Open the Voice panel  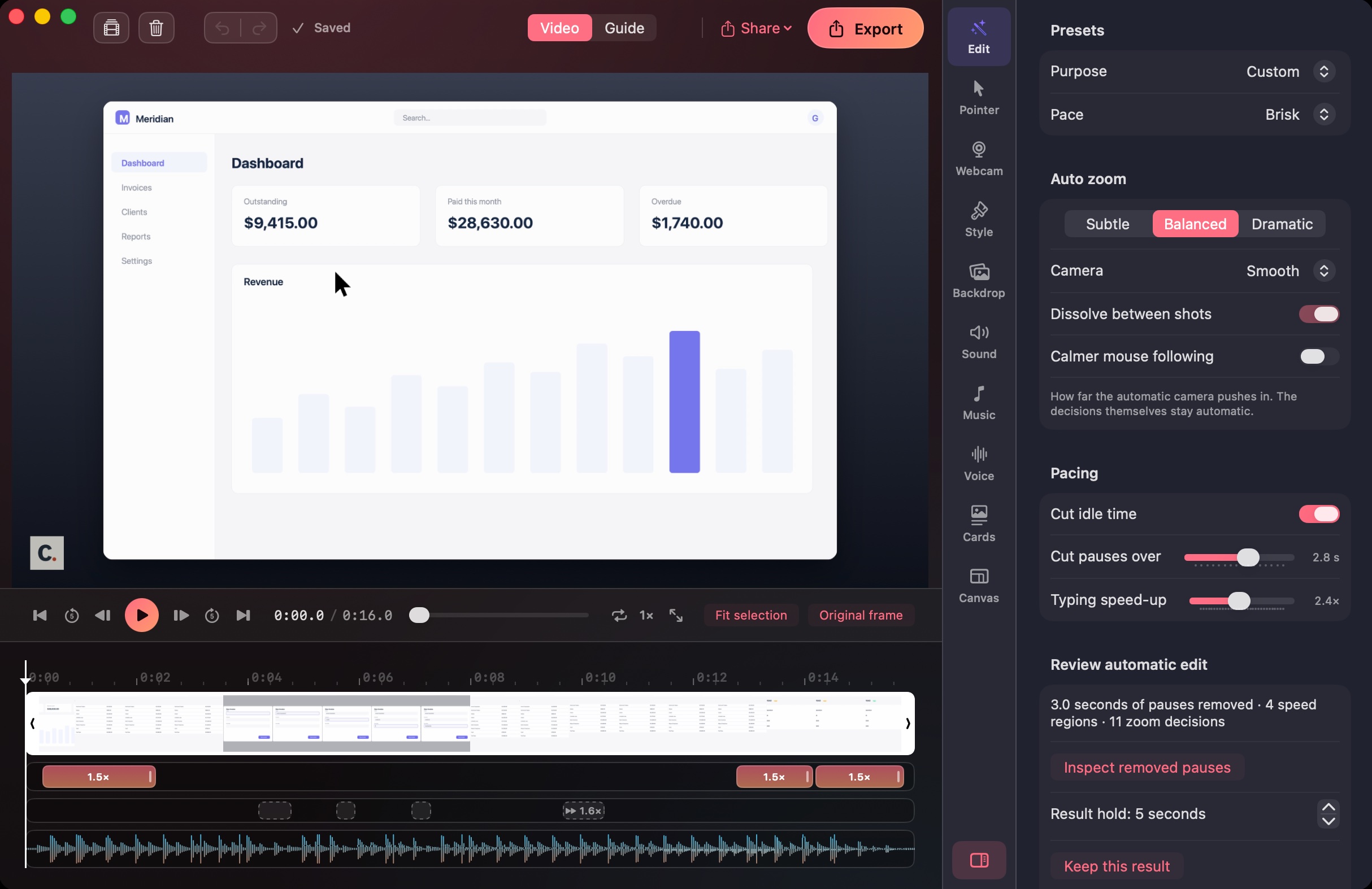(x=979, y=464)
